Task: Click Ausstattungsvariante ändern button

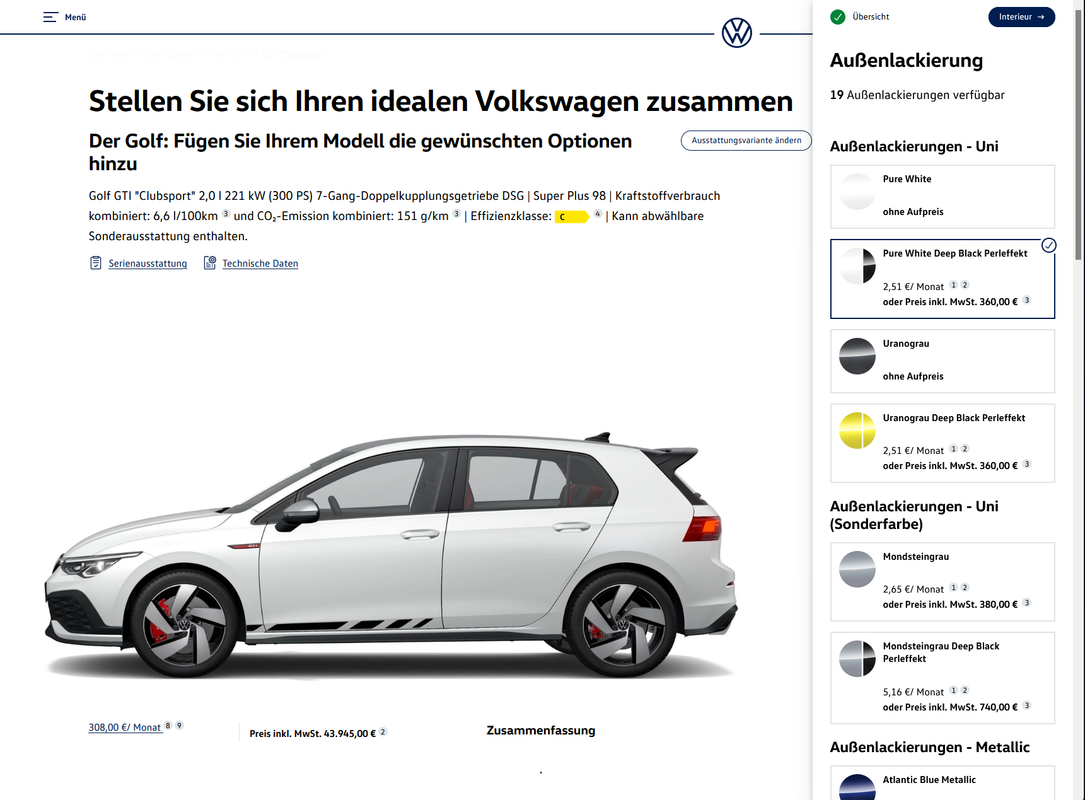Action: [746, 140]
